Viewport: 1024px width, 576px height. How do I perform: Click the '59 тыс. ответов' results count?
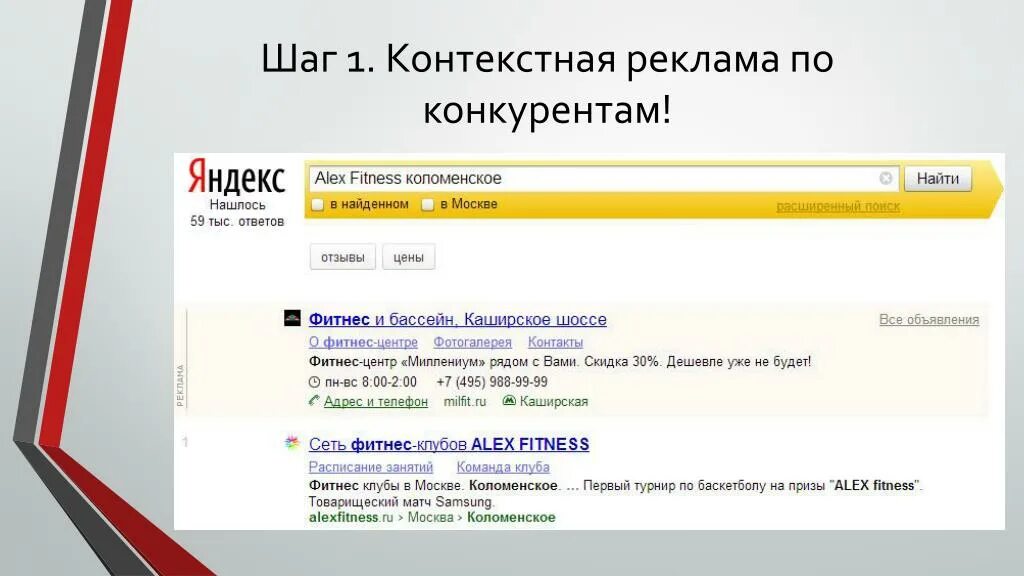pyautogui.click(x=237, y=221)
